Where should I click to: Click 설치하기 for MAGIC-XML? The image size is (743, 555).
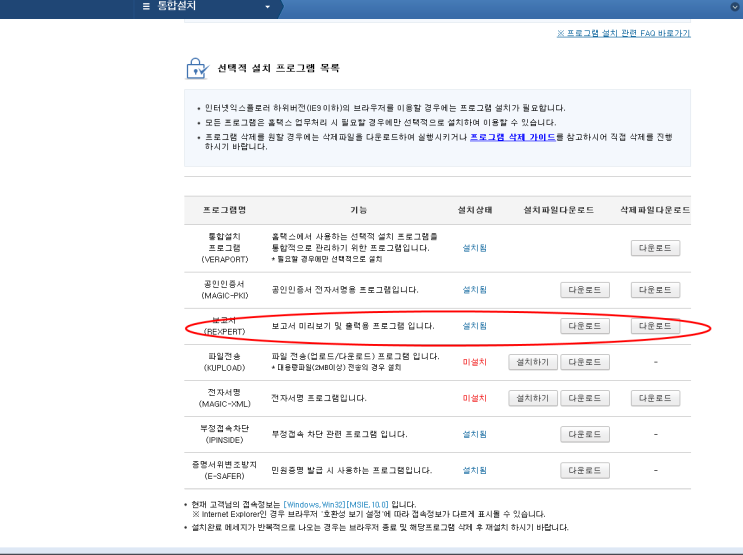(x=533, y=398)
